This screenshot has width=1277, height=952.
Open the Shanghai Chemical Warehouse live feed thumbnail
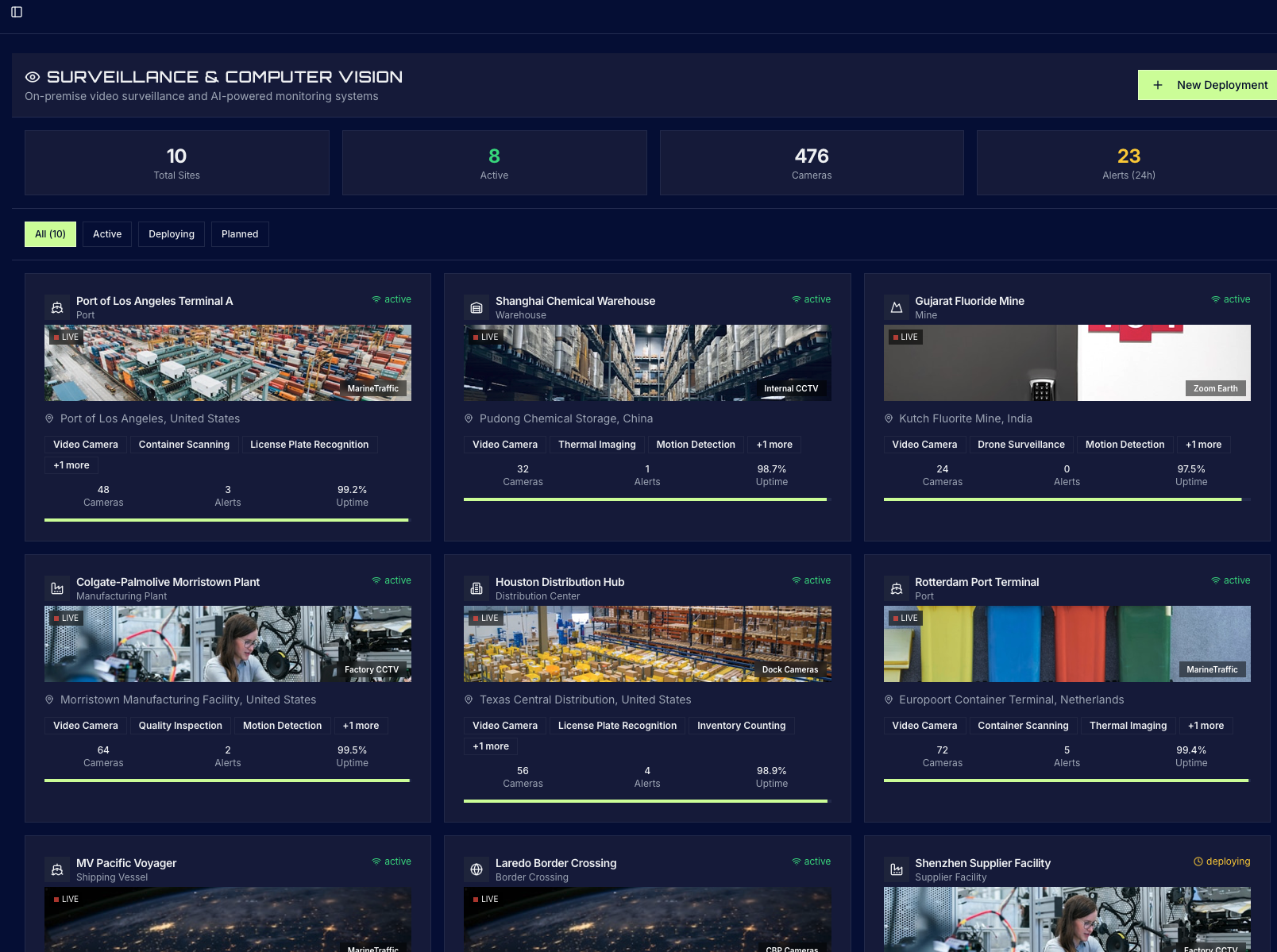[x=647, y=363]
